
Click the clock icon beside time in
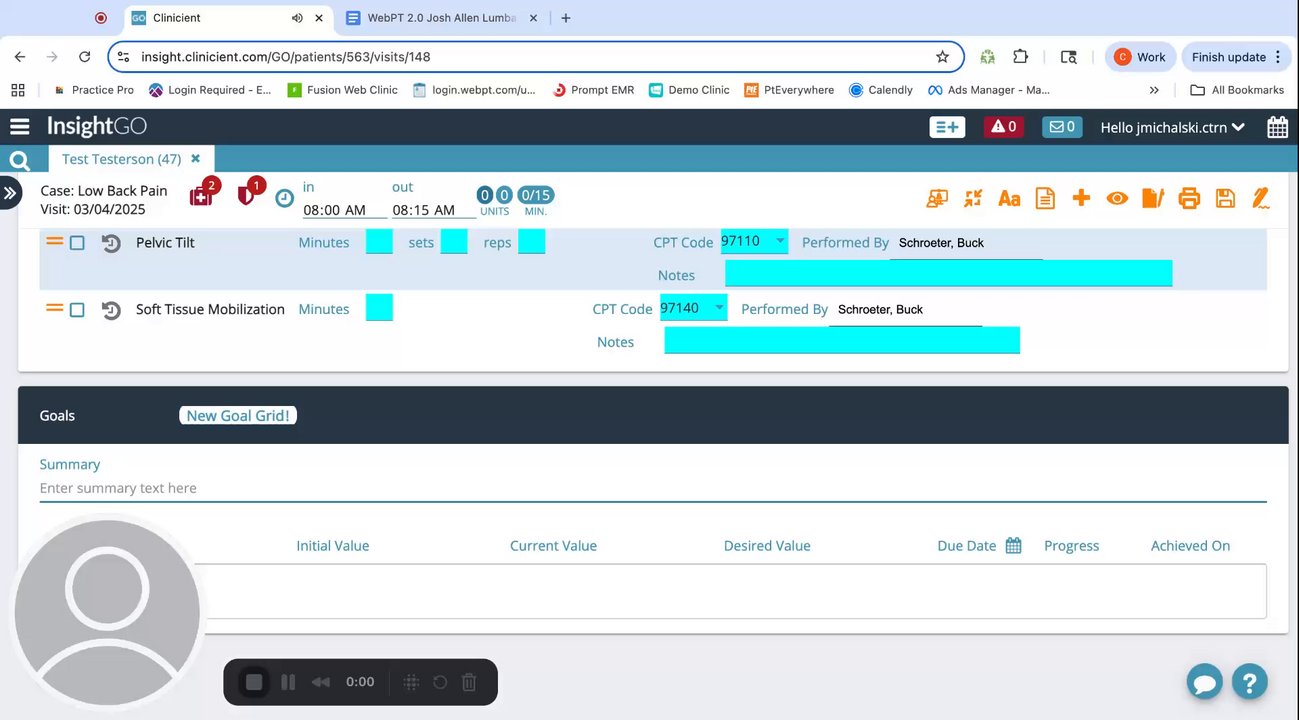285,198
